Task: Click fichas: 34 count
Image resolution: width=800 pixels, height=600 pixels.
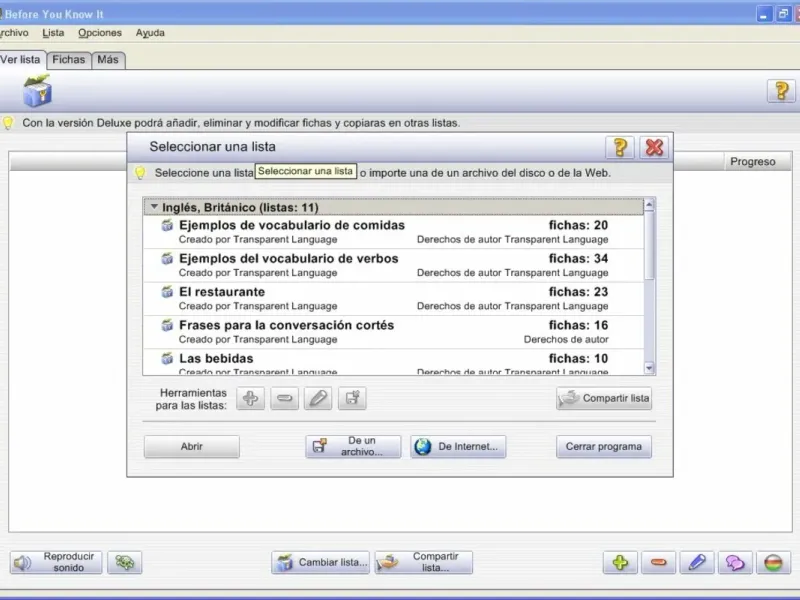Action: pos(578,258)
